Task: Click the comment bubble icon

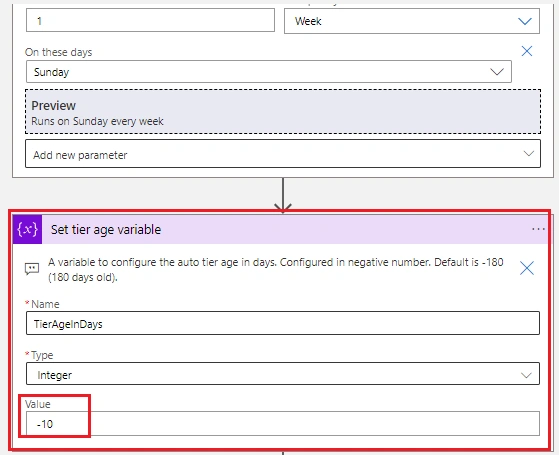Action: tap(32, 269)
